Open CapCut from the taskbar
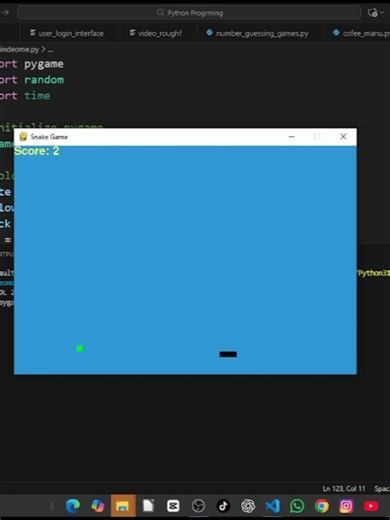This screenshot has height=520, width=390. pos(173,506)
